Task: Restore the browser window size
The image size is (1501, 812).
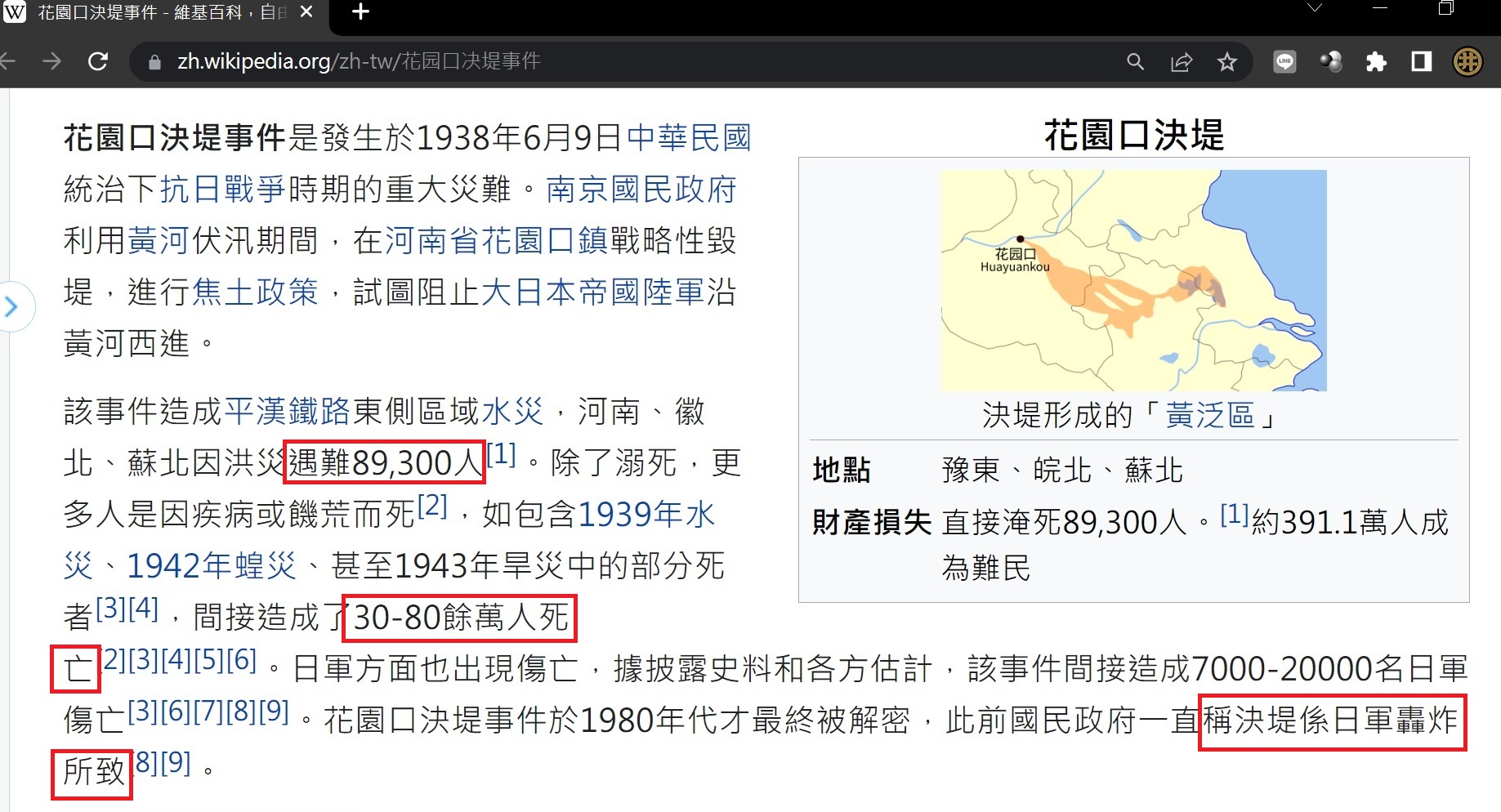Action: point(1446,9)
